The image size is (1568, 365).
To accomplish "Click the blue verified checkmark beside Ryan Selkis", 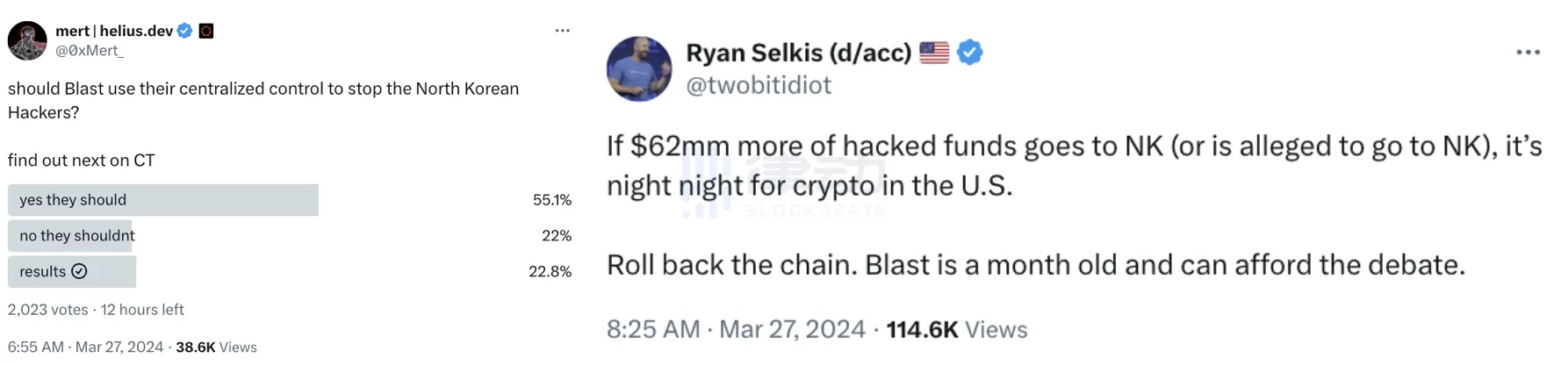I will [x=969, y=53].
